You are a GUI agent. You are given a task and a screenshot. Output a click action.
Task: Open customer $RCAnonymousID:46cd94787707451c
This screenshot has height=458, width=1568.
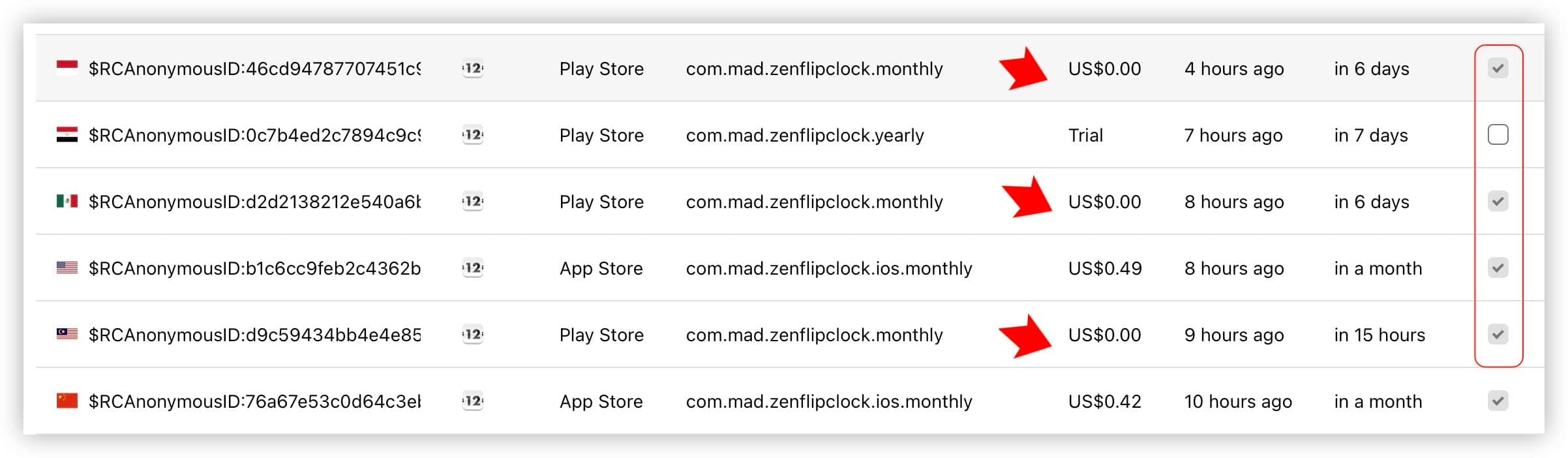tap(254, 69)
